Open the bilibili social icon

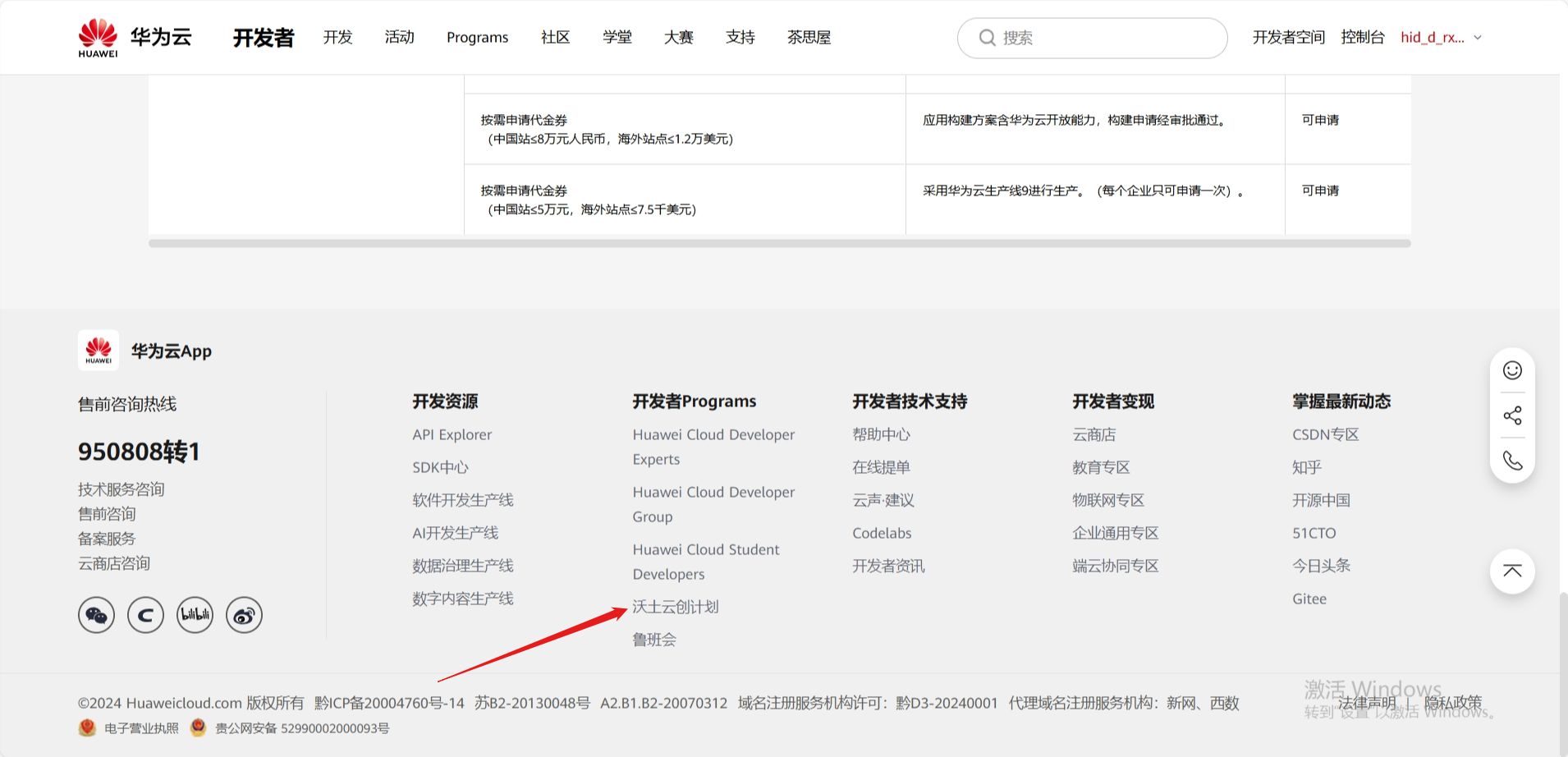click(x=195, y=615)
